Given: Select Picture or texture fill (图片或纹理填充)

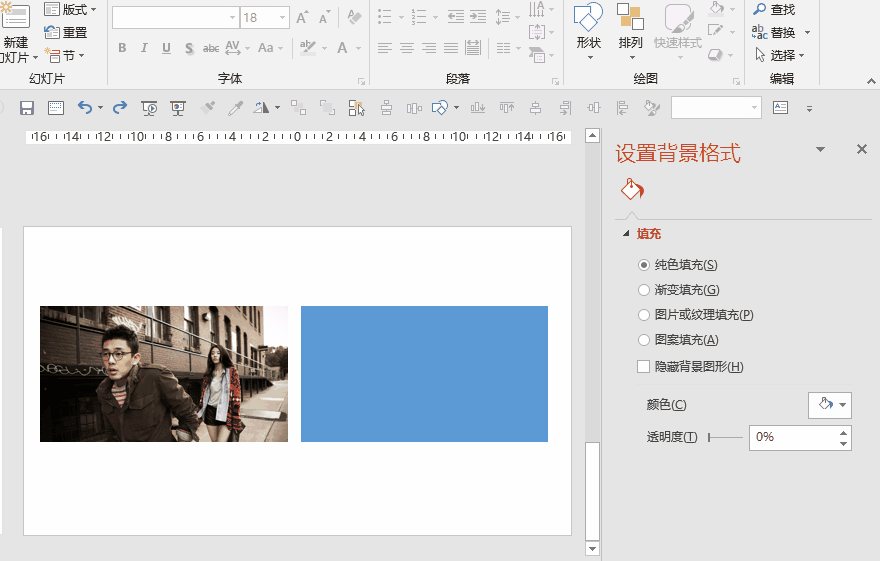Looking at the screenshot, I should pos(644,315).
